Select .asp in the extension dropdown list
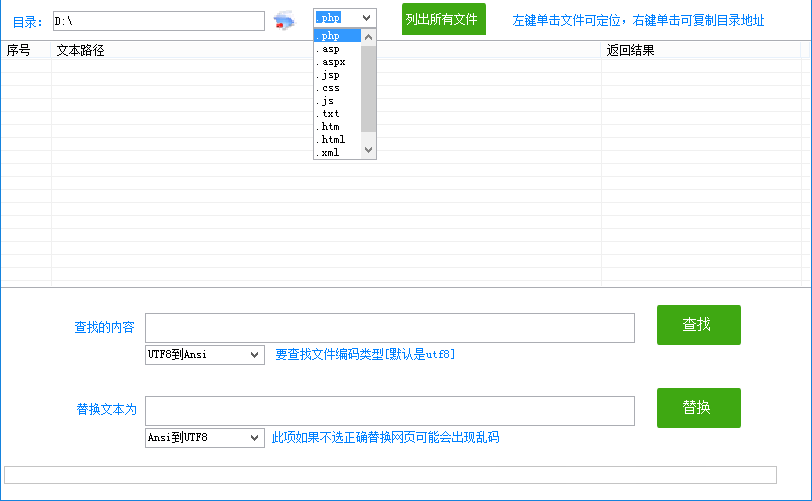The width and height of the screenshot is (812, 501). pos(337,49)
